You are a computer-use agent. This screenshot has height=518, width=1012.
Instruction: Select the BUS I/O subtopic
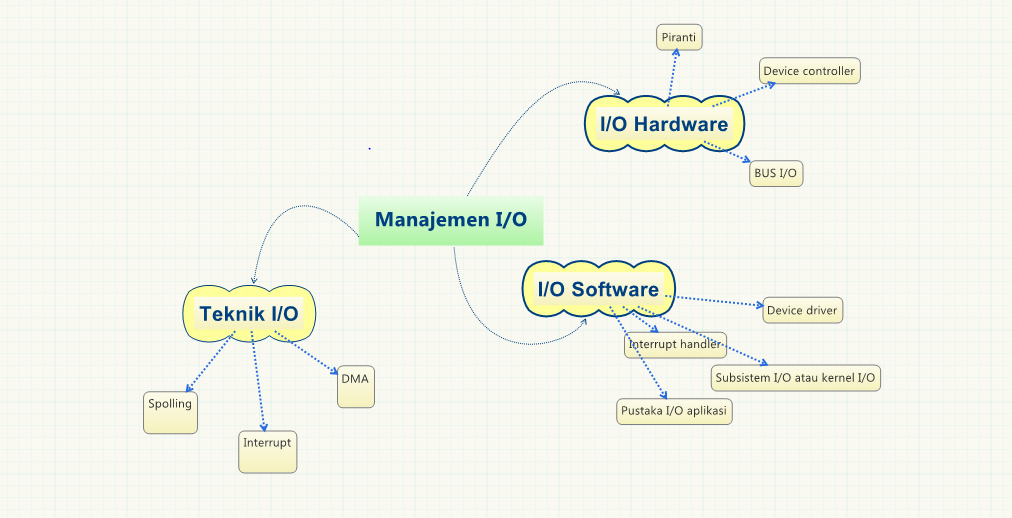(776, 174)
